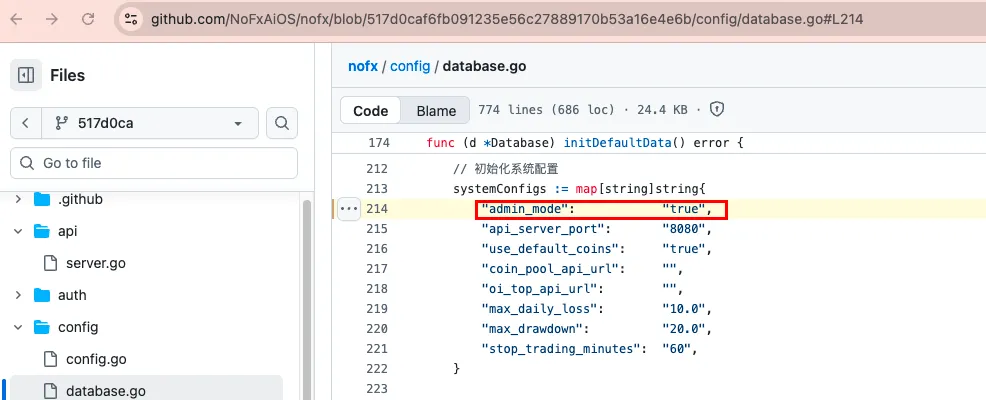Expand the auth folder
This screenshot has width=986, height=400.
[18, 295]
